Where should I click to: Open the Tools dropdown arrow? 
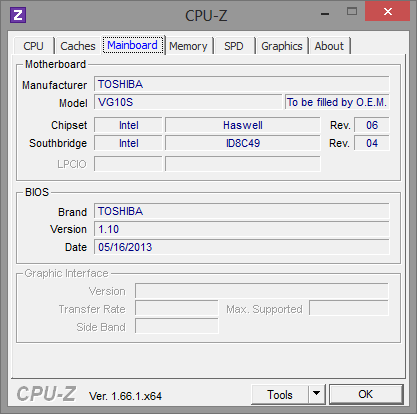pyautogui.click(x=316, y=394)
